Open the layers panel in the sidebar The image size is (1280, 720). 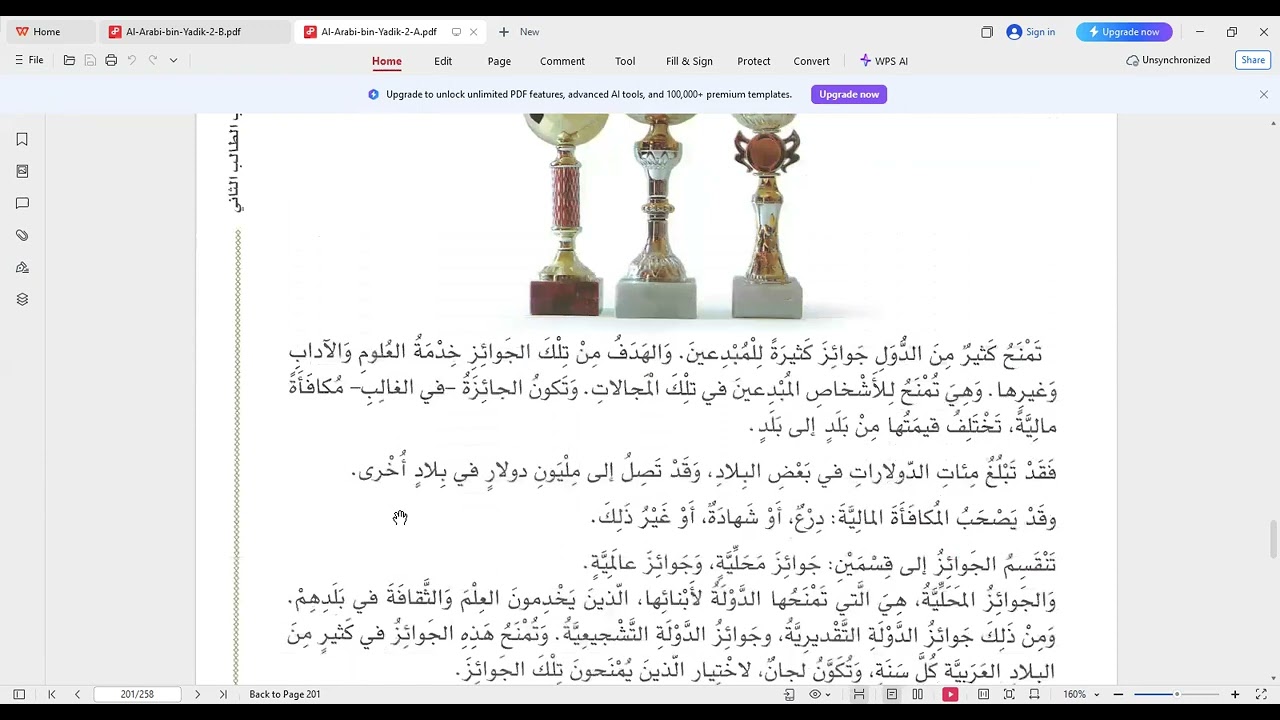(22, 300)
